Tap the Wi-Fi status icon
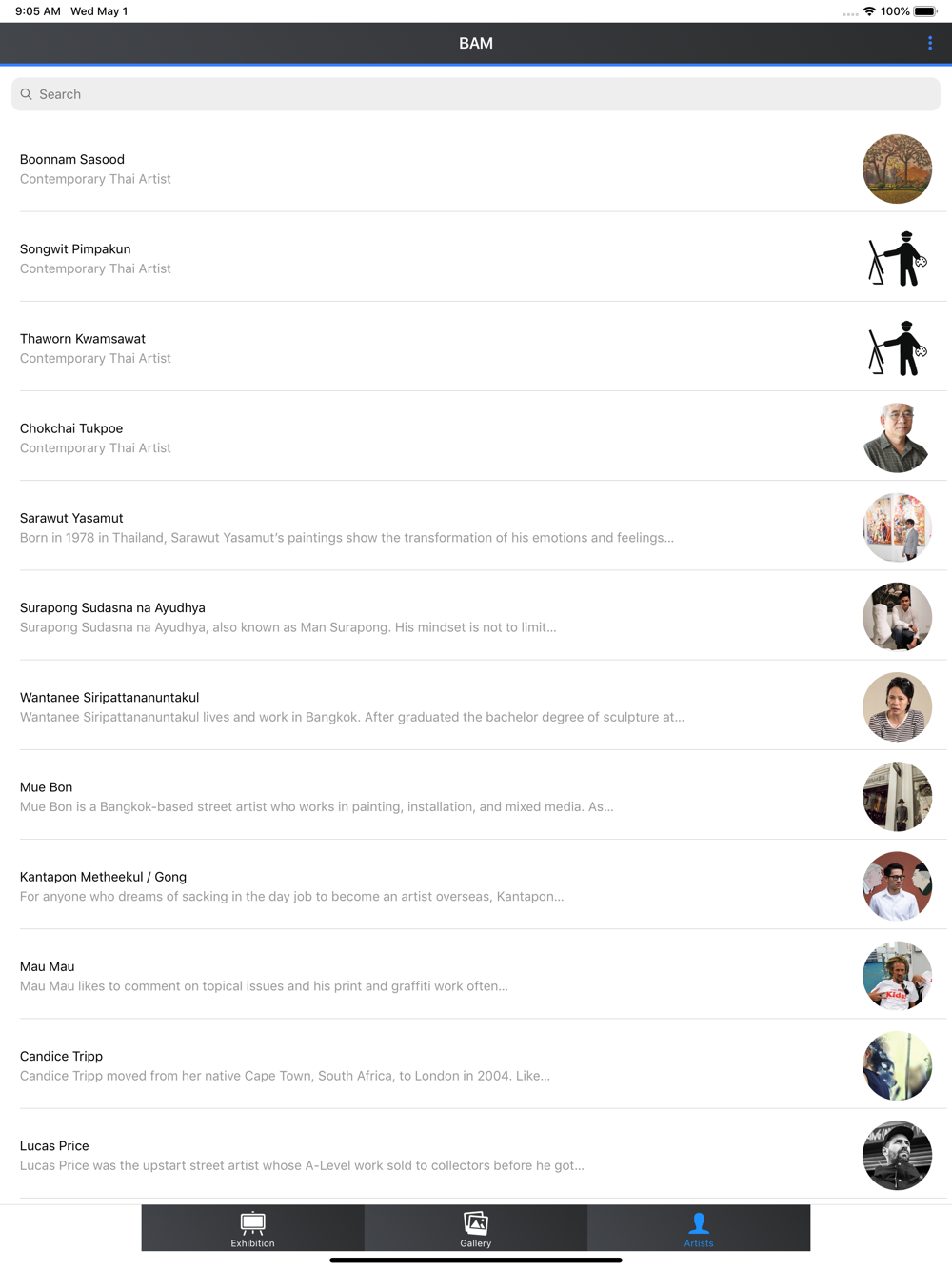 pyautogui.click(x=869, y=11)
